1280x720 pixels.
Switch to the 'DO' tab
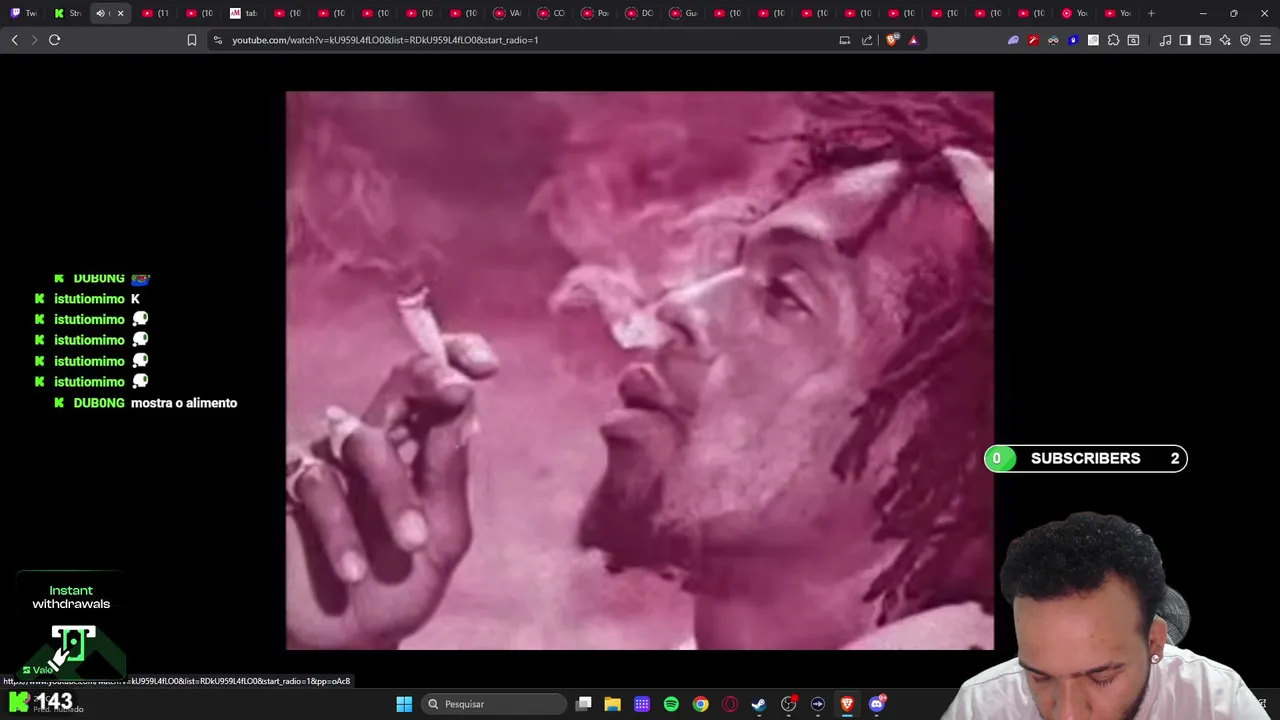640,13
